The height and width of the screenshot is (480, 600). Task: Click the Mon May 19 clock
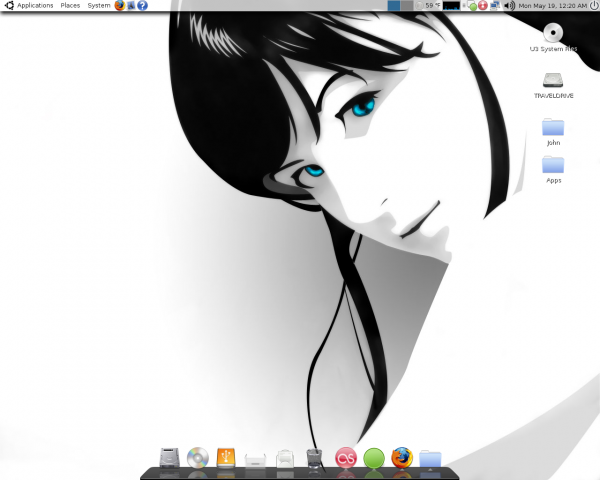click(x=552, y=5)
